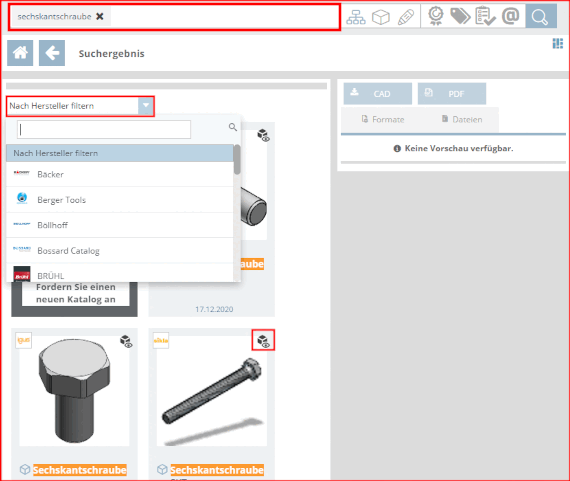Filter by manufacturer Berger Tools
The image size is (570, 481).
point(120,200)
